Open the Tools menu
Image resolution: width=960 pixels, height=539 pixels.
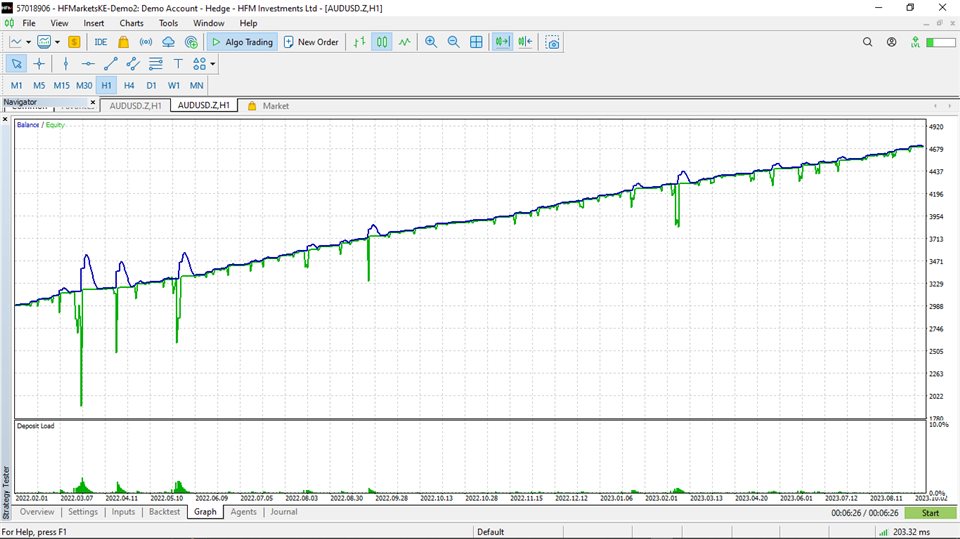pos(168,23)
